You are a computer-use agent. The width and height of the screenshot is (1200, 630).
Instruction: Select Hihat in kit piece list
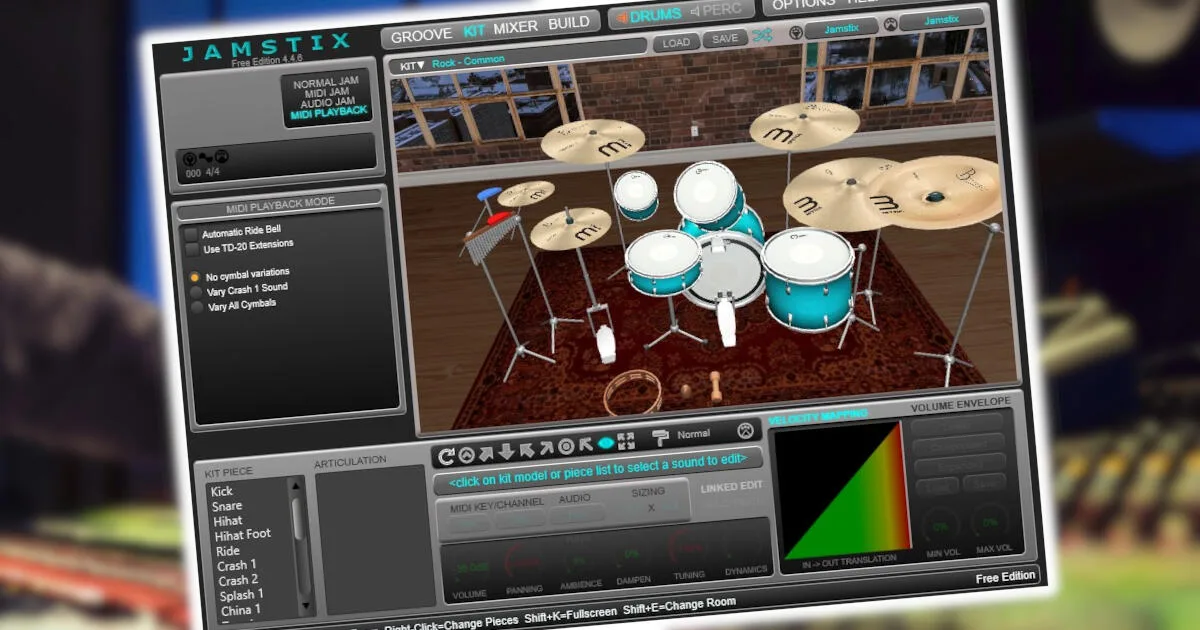coord(228,521)
